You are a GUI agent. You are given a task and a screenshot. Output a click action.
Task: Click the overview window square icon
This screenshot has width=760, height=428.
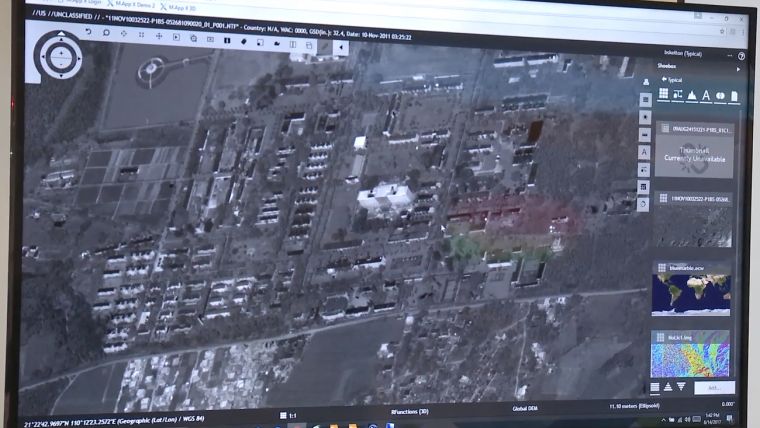(x=260, y=42)
